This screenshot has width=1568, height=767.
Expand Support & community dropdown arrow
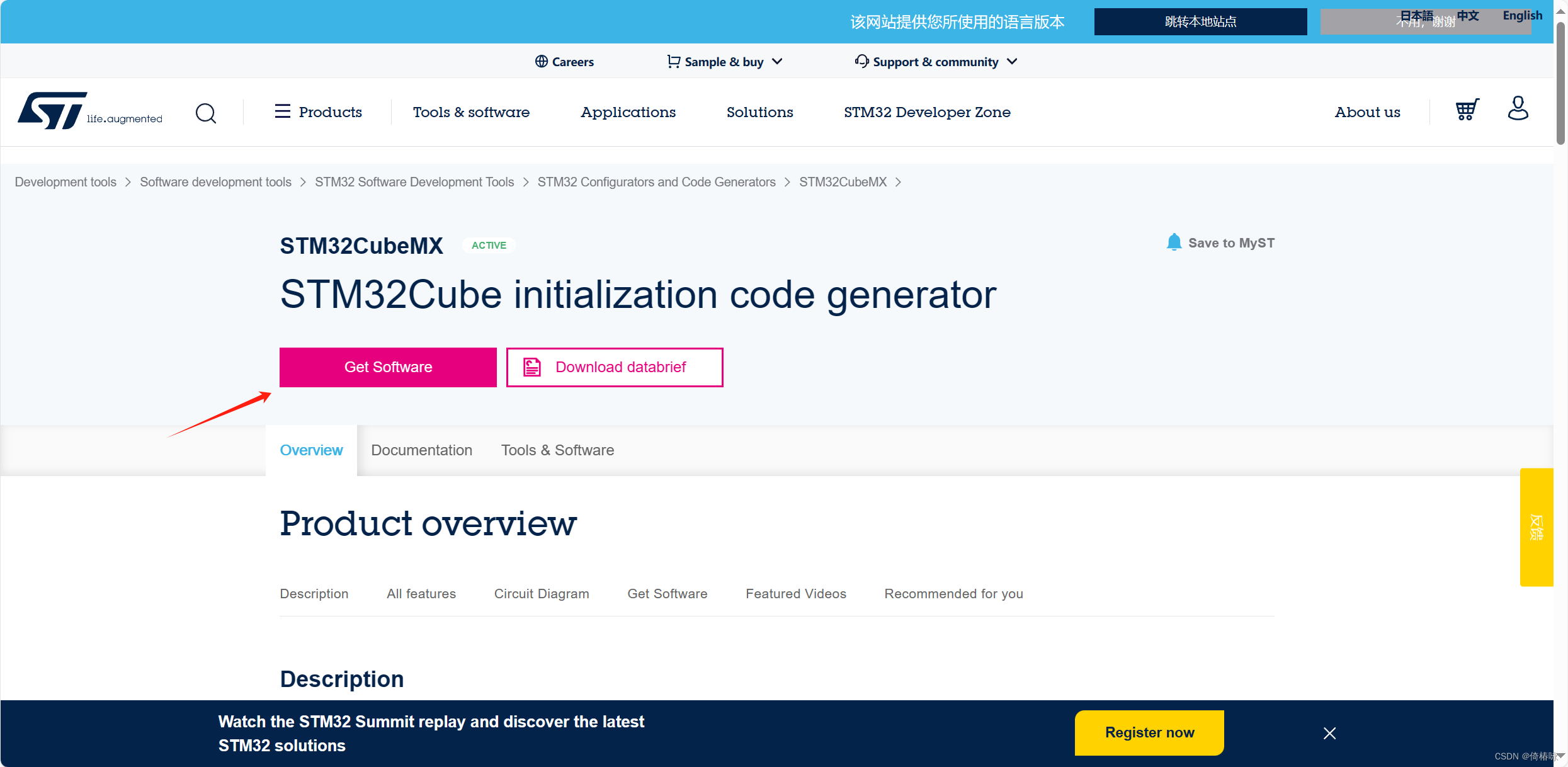(1012, 62)
